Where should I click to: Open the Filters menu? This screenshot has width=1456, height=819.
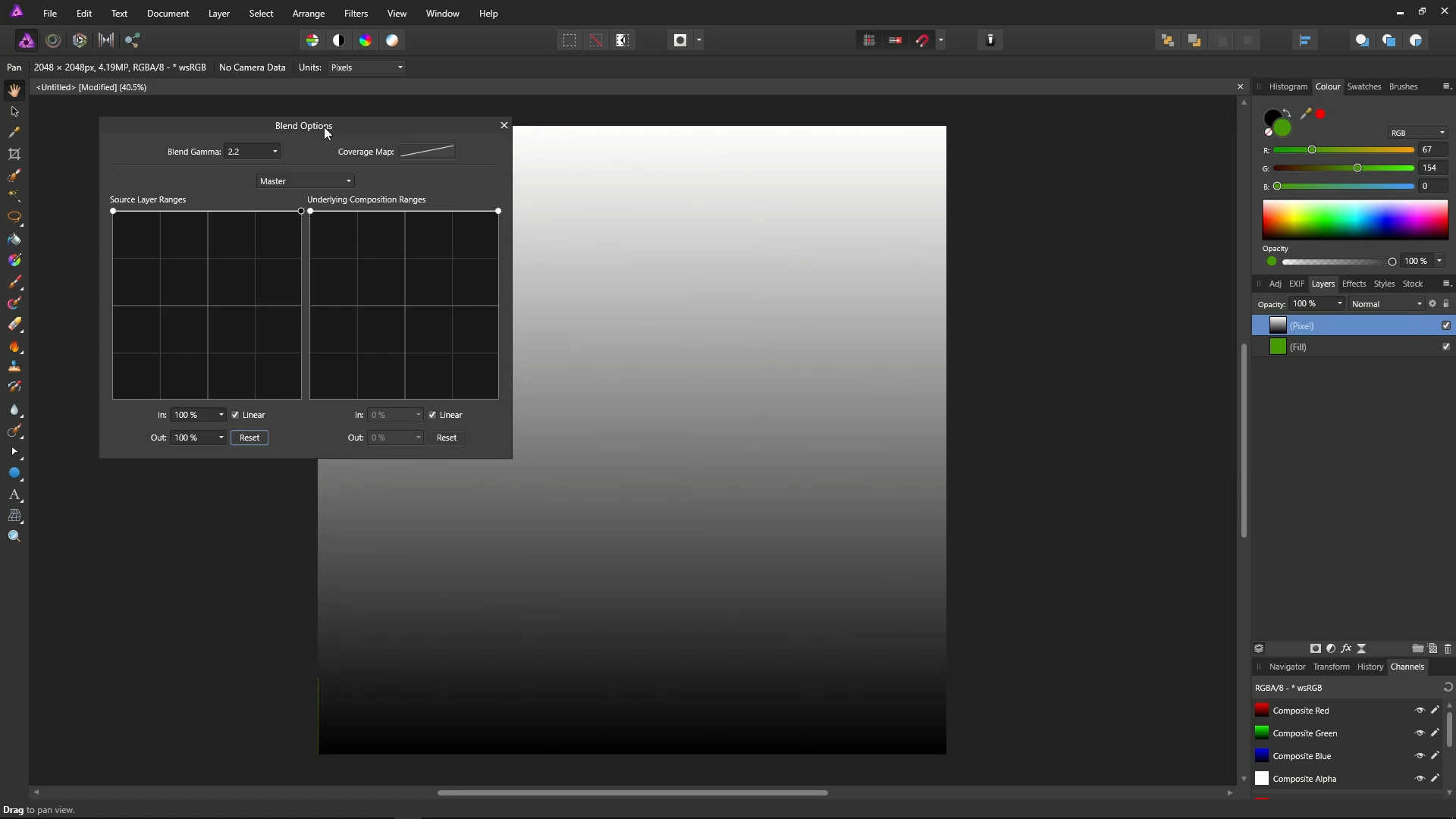(356, 14)
